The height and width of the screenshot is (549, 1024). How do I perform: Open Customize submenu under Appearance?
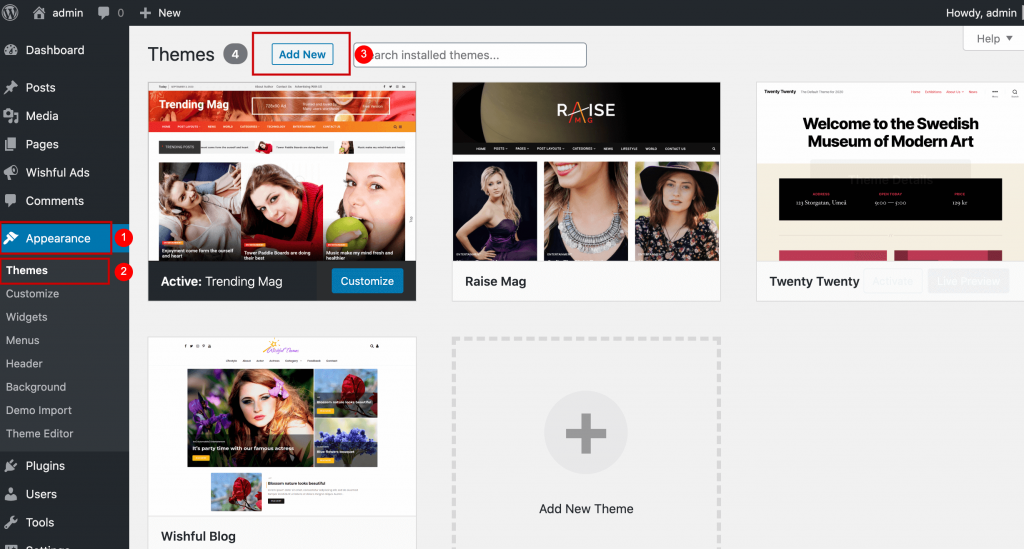[33, 294]
